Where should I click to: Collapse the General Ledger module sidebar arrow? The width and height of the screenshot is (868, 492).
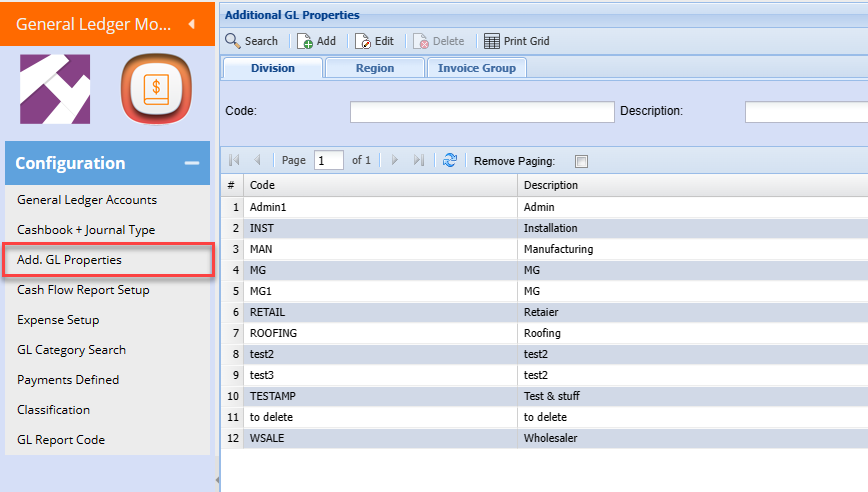pos(191,24)
